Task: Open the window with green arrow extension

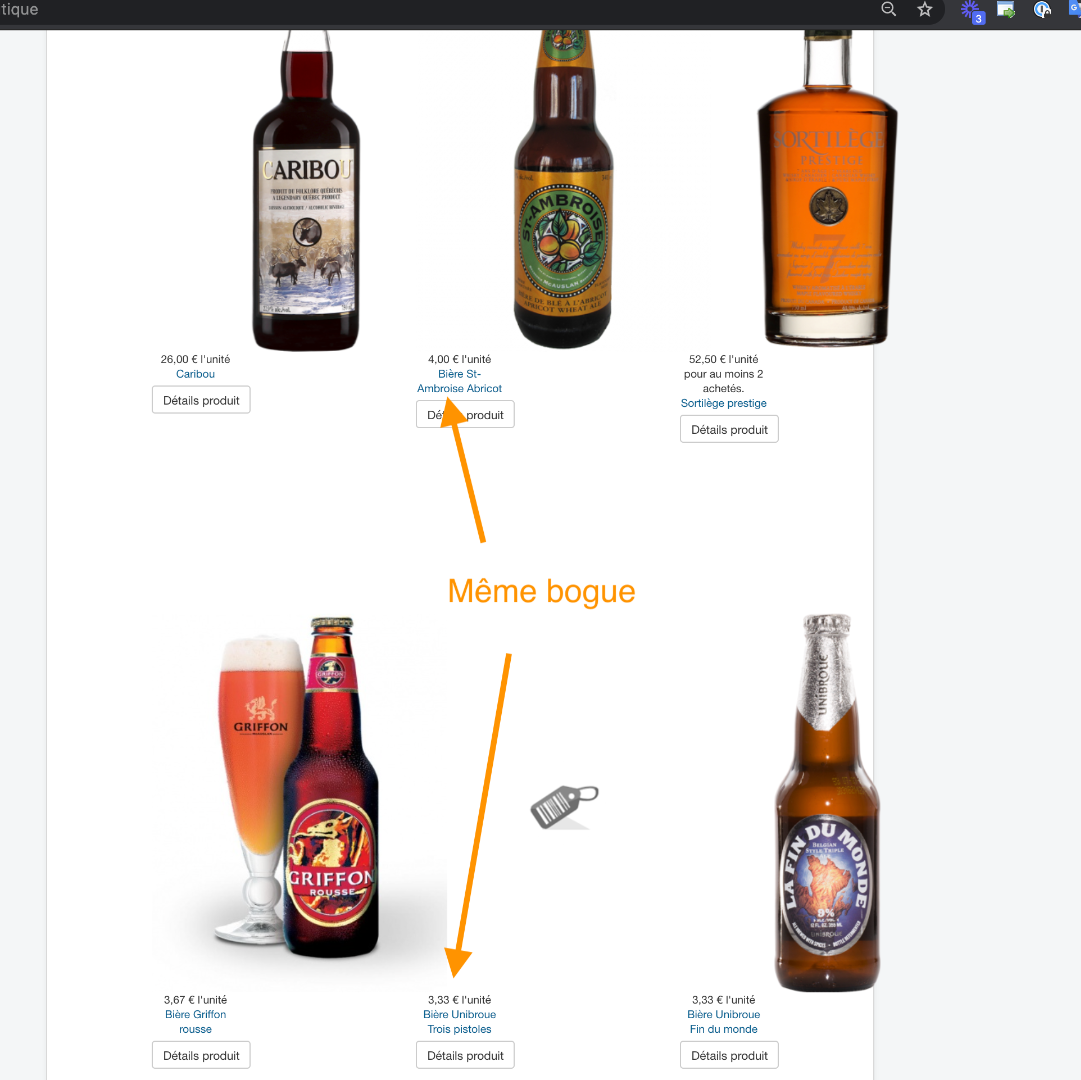Action: click(x=1006, y=10)
